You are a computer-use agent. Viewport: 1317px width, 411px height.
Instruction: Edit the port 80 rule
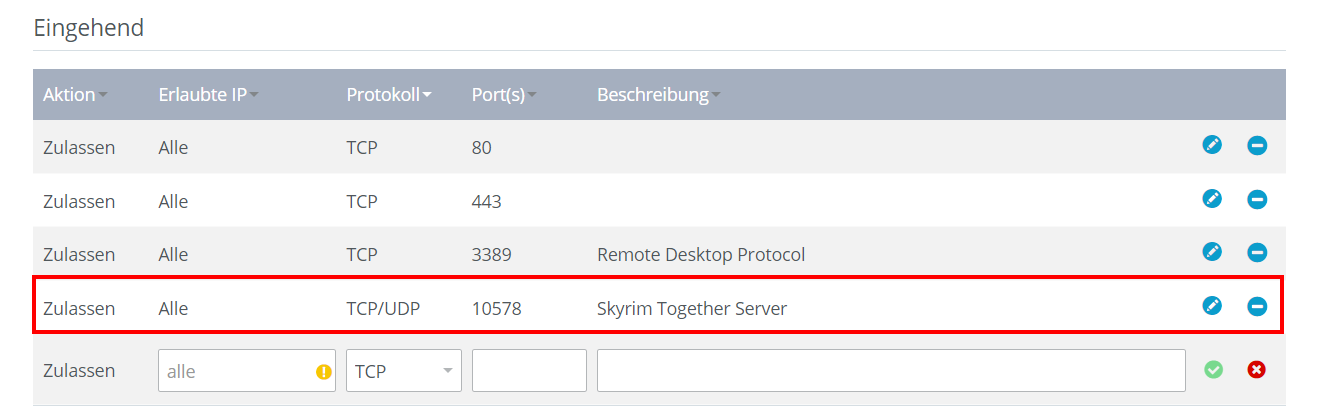tap(1212, 145)
